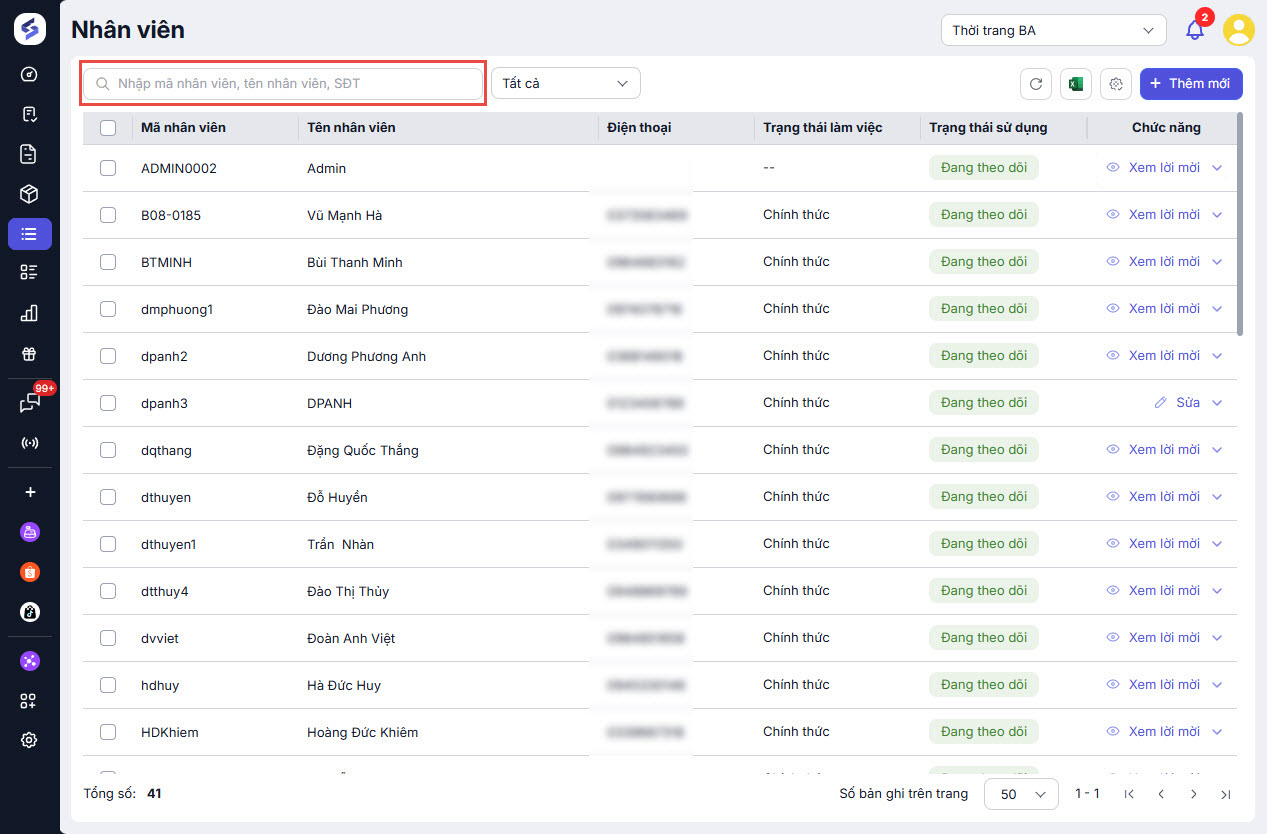Screen dimensions: 1267x834
Task: Click the refresh icon in toolbar
Action: (x=1036, y=84)
